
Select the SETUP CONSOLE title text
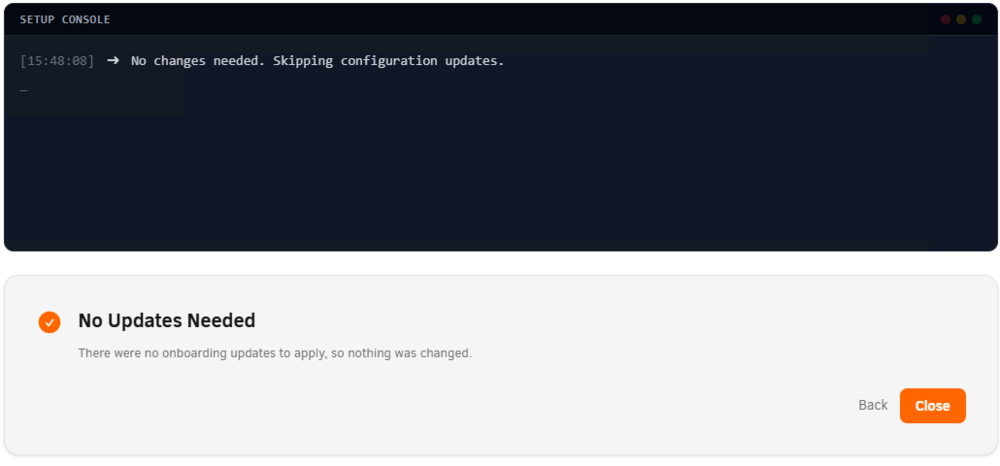(65, 20)
